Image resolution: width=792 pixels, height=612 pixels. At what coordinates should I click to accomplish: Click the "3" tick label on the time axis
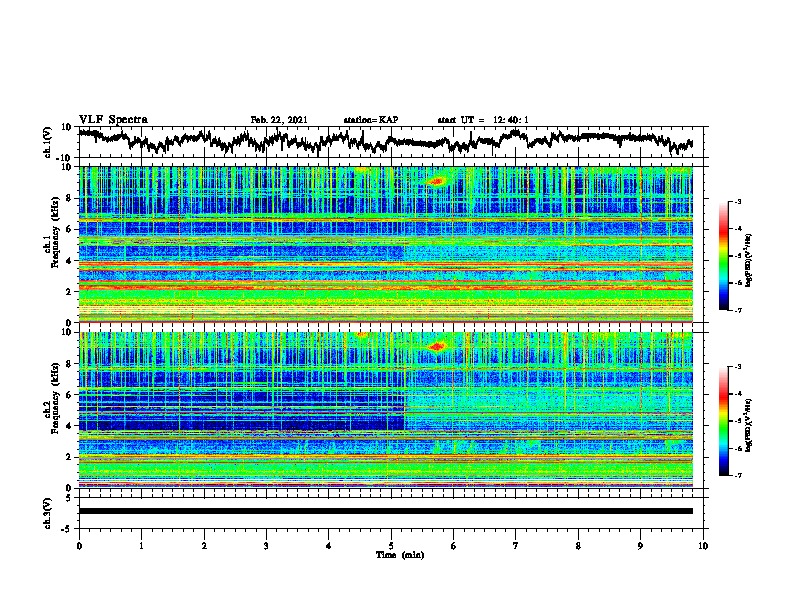[x=266, y=546]
